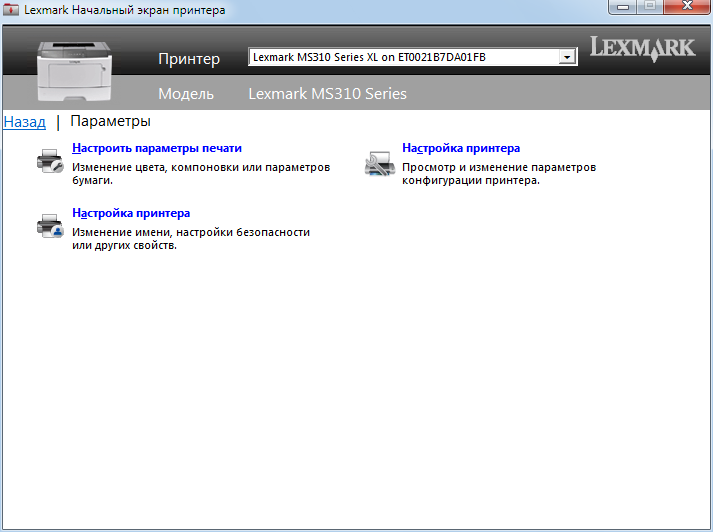
Task: Minimize the Lexmark window
Action: [623, 7]
